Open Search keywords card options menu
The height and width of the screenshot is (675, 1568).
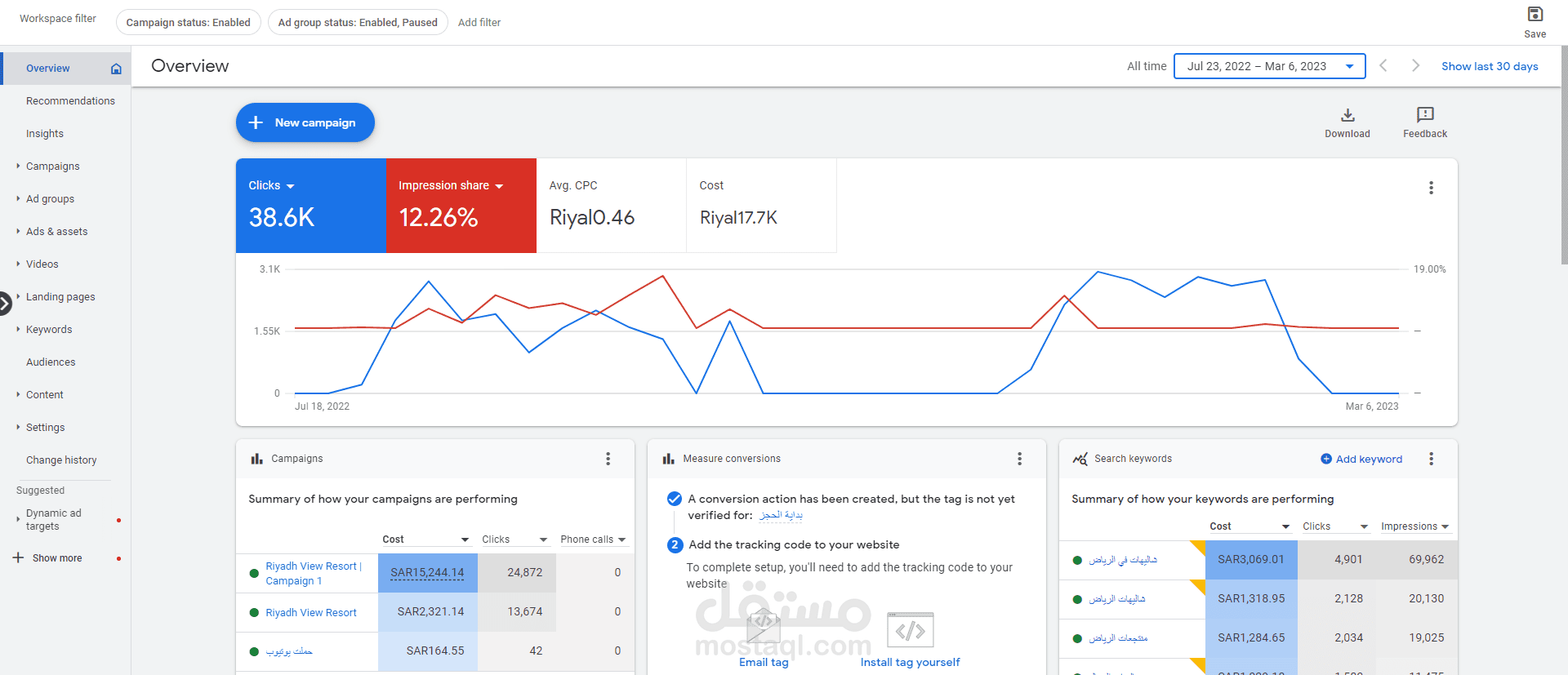(x=1431, y=459)
